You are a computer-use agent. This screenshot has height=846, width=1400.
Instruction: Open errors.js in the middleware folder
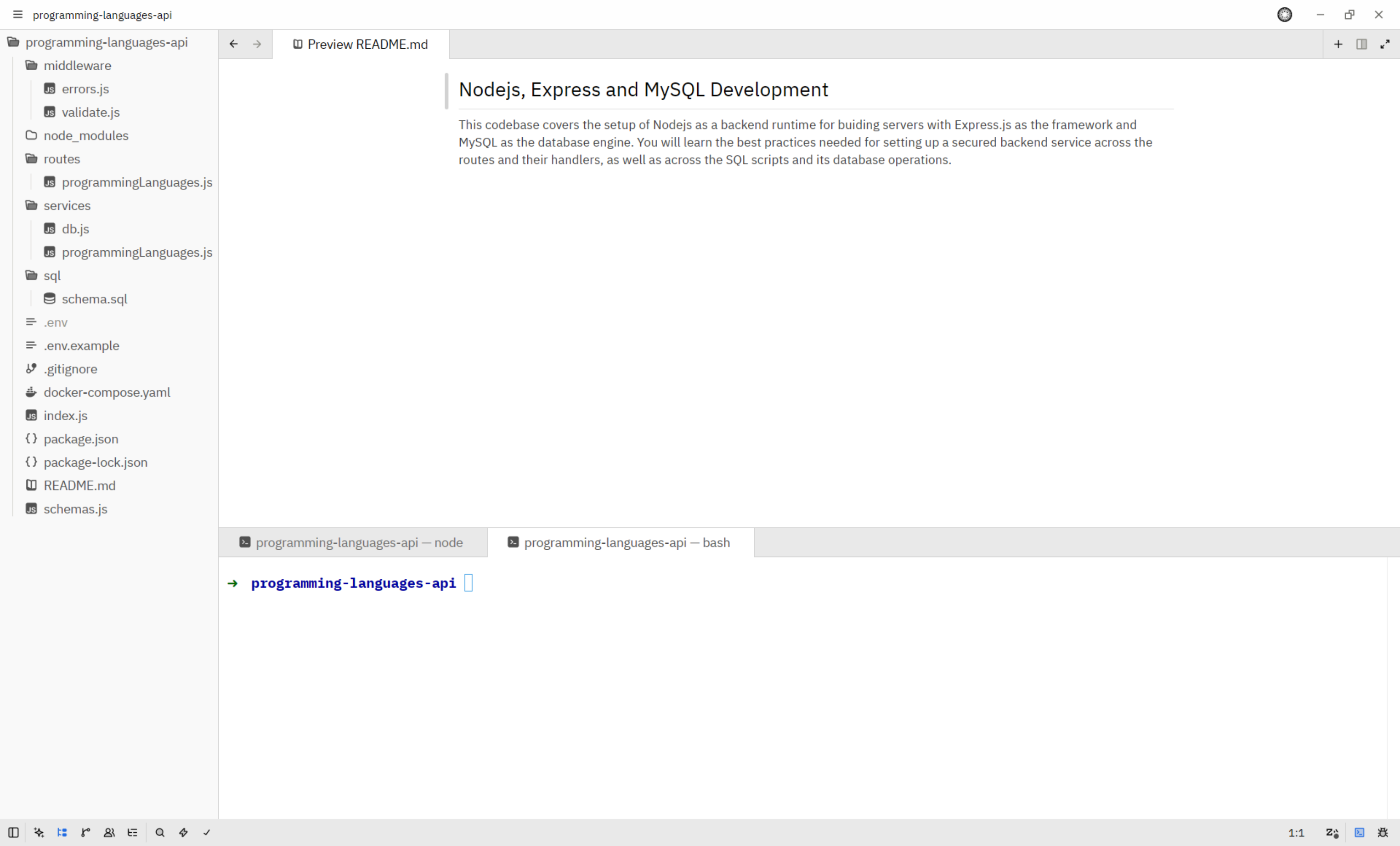[109, 89]
